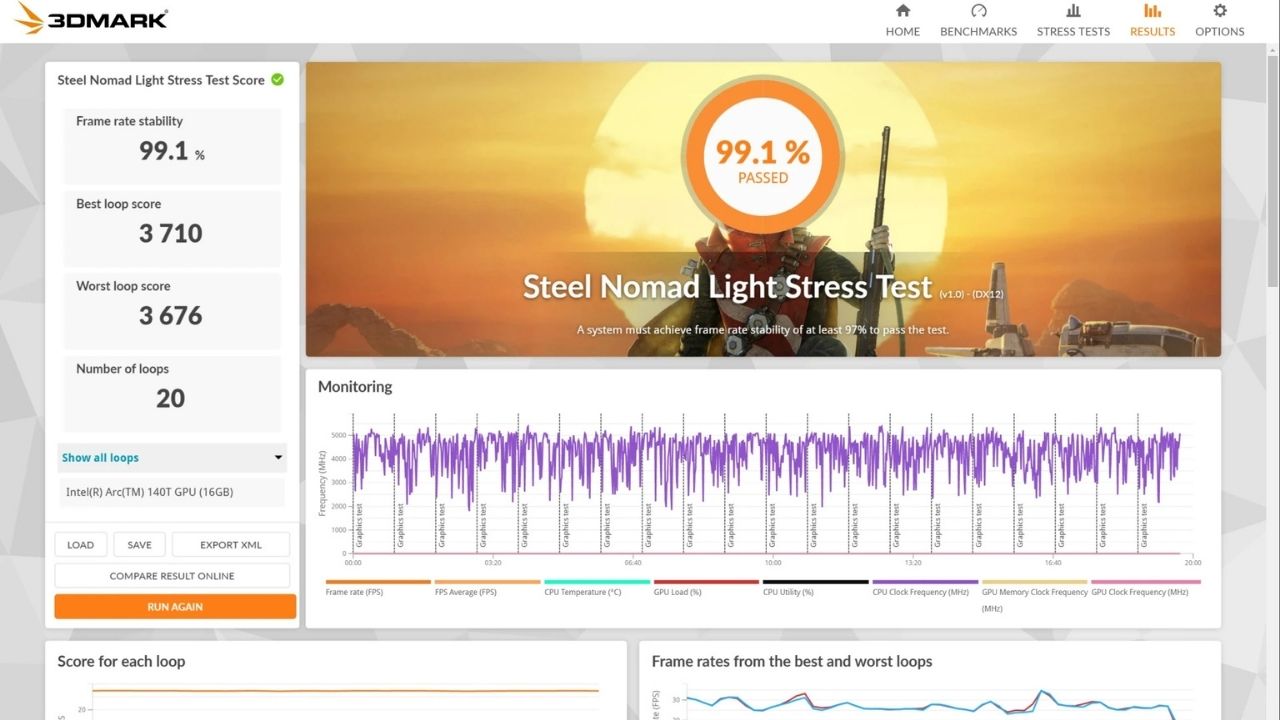Click the Number of loops value 20

[171, 398]
